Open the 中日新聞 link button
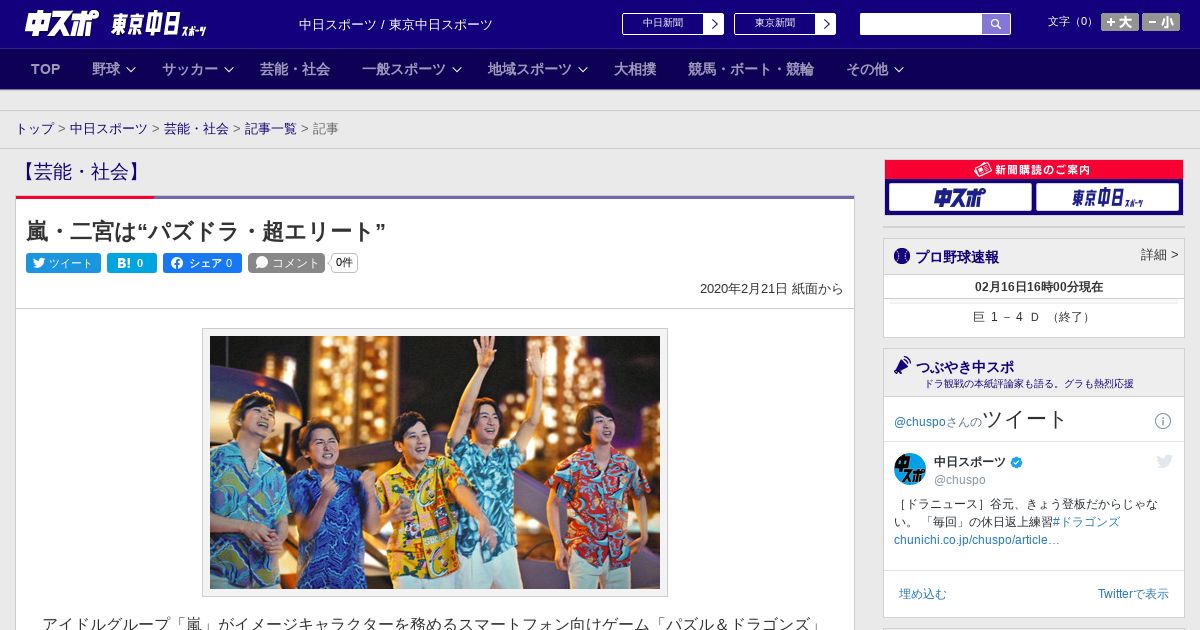 click(663, 24)
